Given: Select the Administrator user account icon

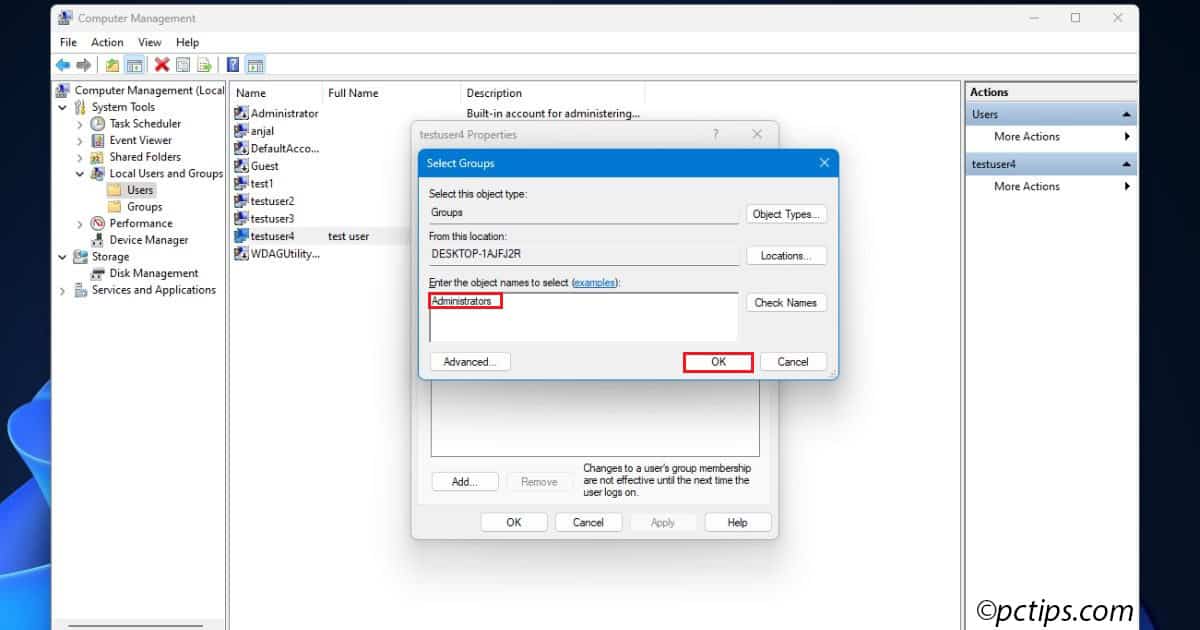Looking at the screenshot, I should [241, 113].
